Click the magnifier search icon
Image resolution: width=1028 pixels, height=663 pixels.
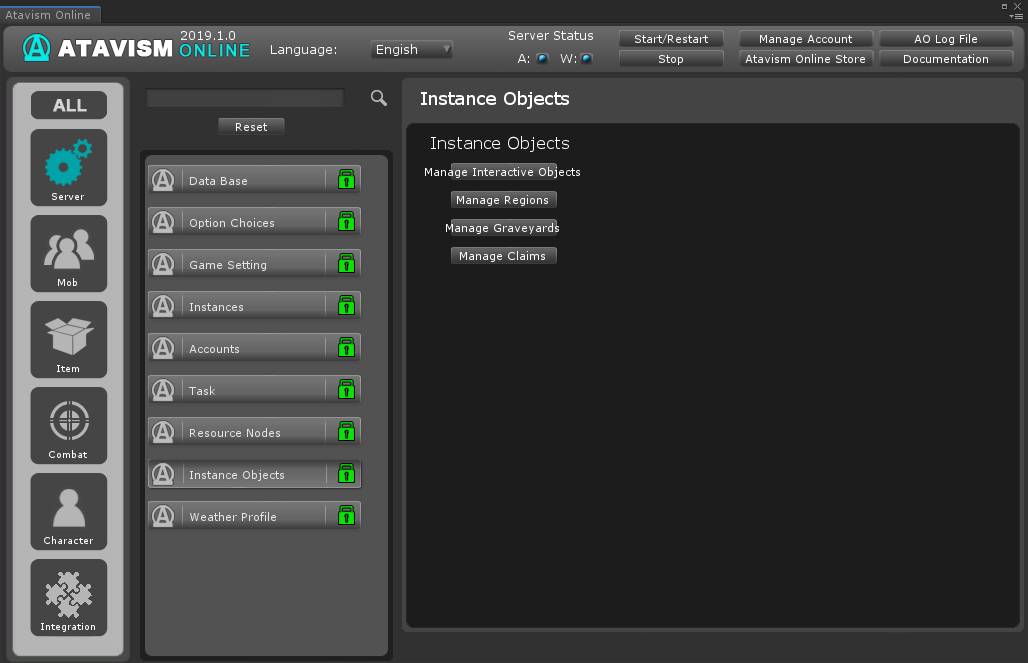point(378,98)
